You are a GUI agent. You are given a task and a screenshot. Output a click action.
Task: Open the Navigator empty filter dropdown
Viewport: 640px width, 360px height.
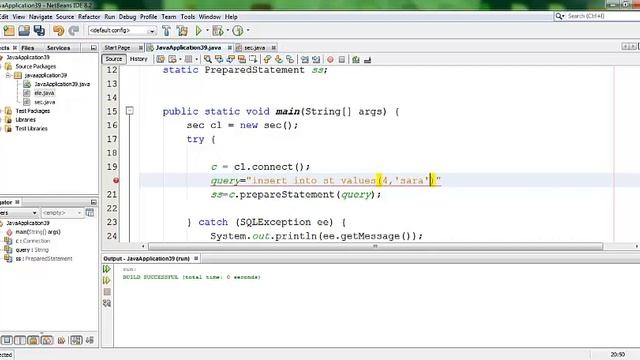point(62,213)
